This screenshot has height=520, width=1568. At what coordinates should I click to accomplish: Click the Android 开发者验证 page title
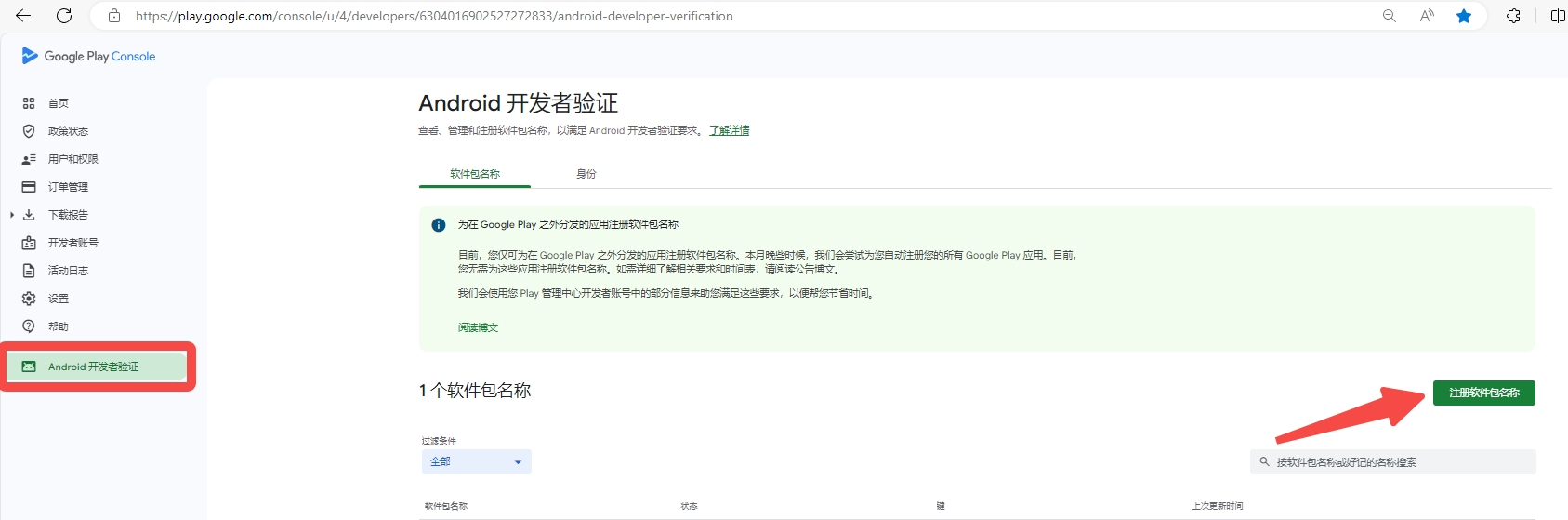[x=518, y=103]
